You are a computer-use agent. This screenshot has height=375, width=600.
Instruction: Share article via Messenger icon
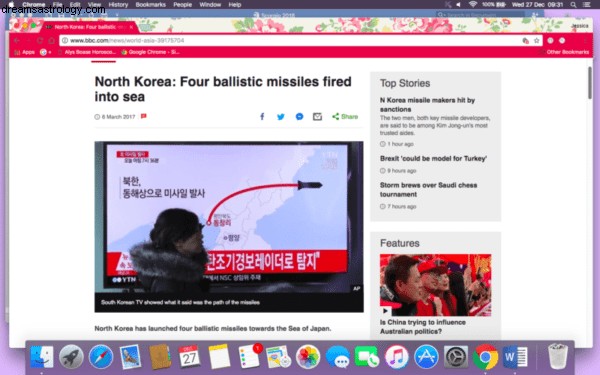[299, 116]
